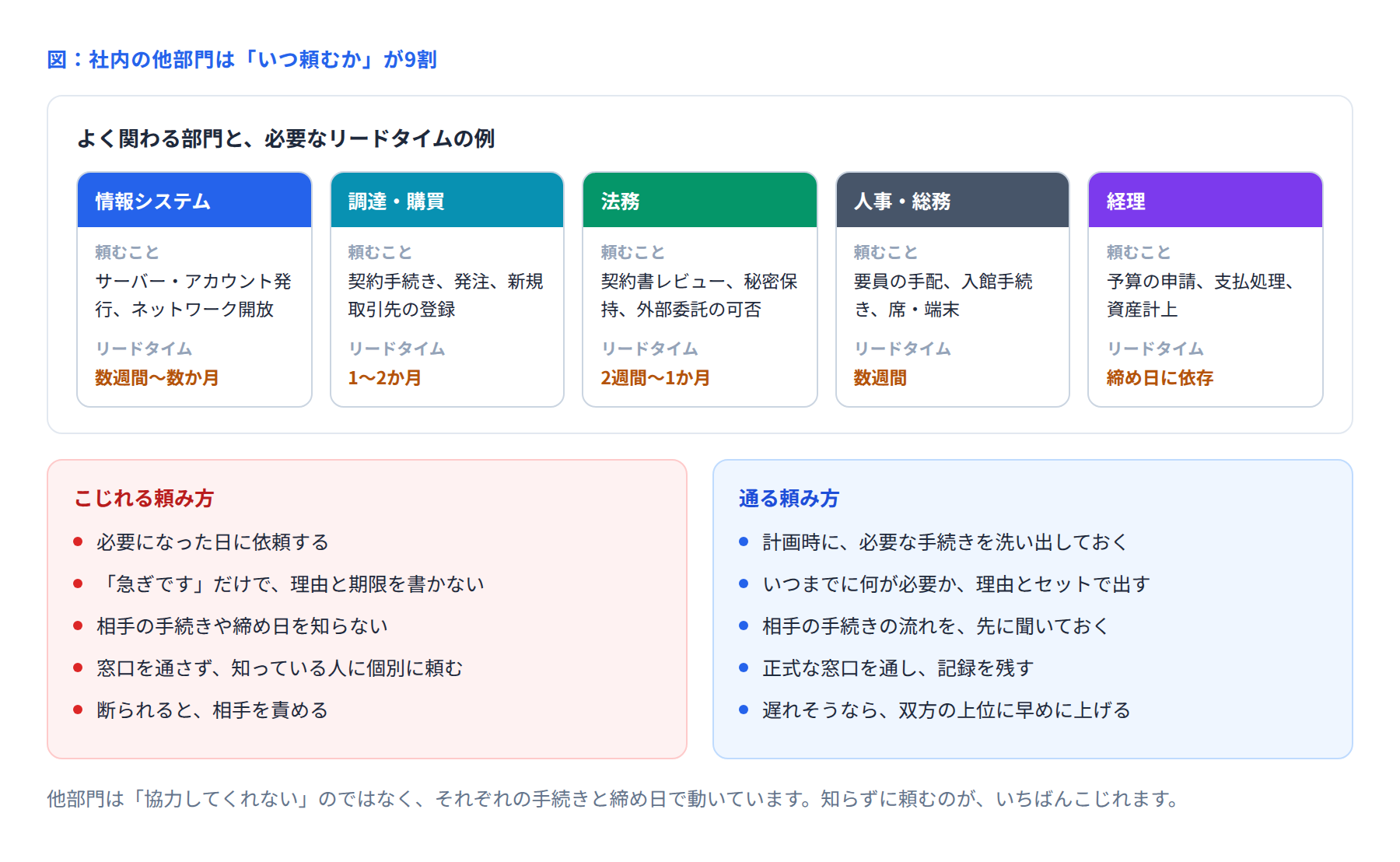Click the bullet '「急ぎです」だけで、理由と期限を書かない'
Image resolution: width=1400 pixels, height=862 pixels.
[x=290, y=584]
